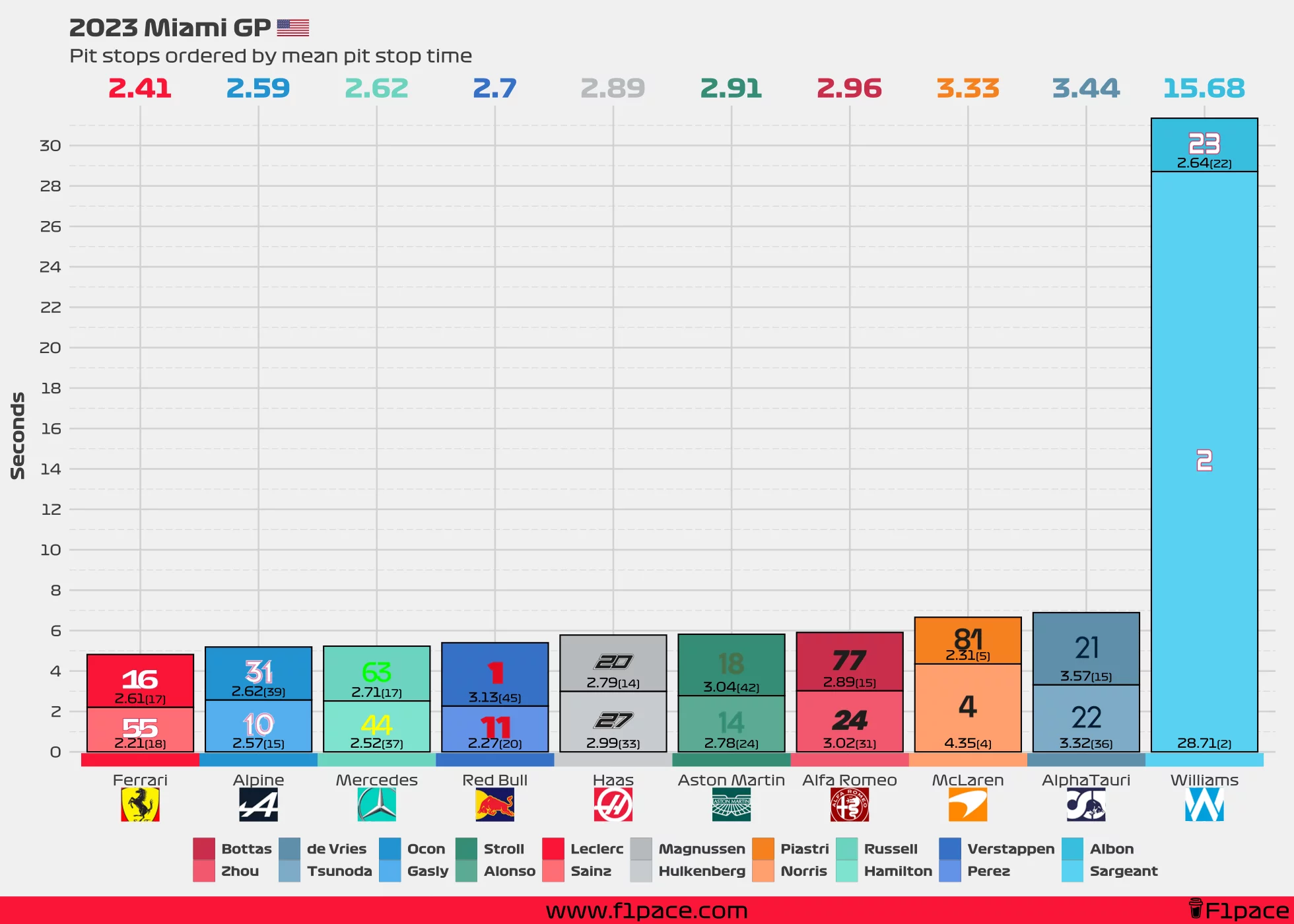Click Stroll's number 18 bar segment
This screenshot has height=924, width=1294.
pyautogui.click(x=732, y=665)
